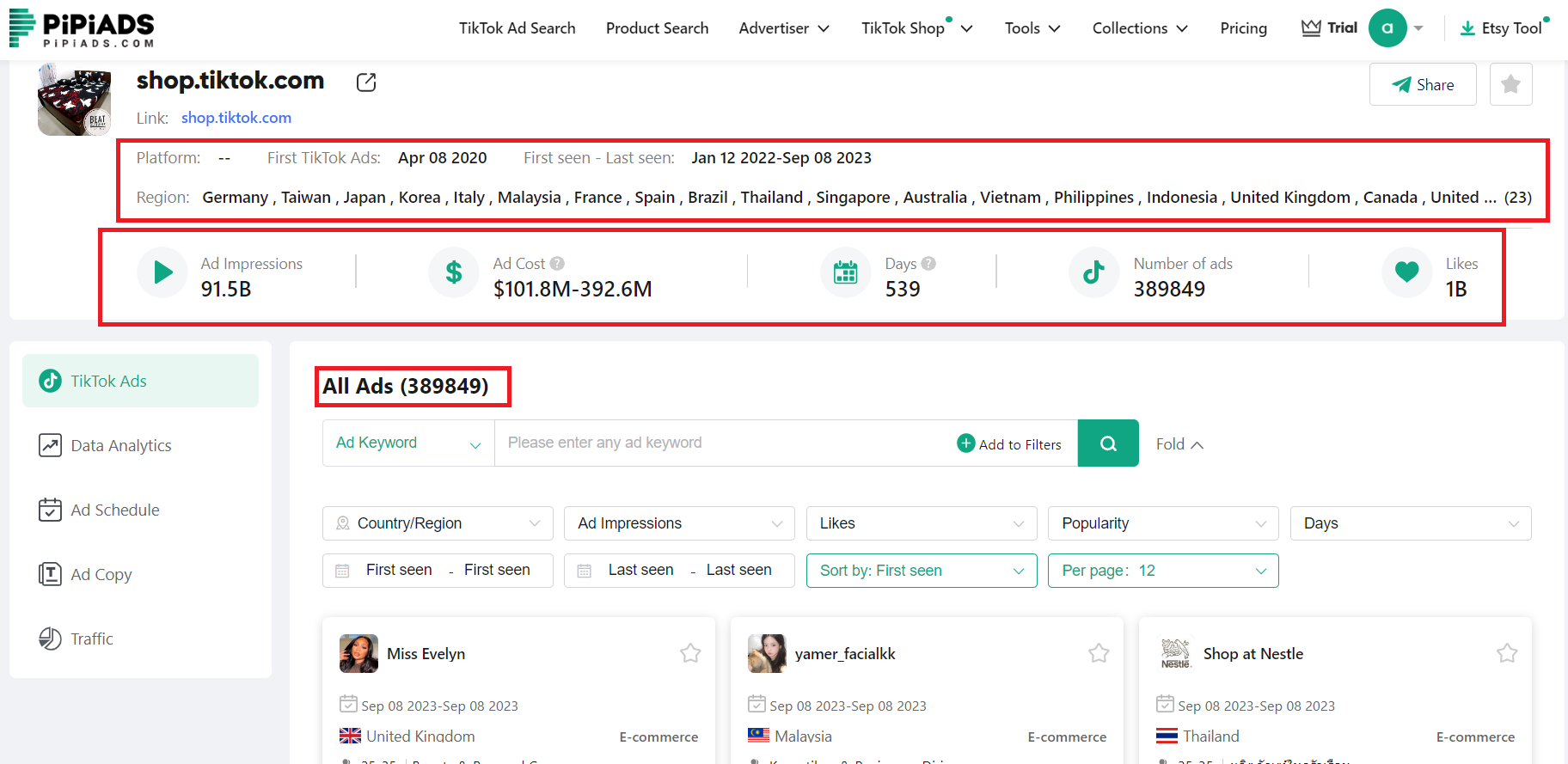1568x764 pixels.
Task: Click Shop at Nestle logo avatar
Action: [x=1175, y=653]
